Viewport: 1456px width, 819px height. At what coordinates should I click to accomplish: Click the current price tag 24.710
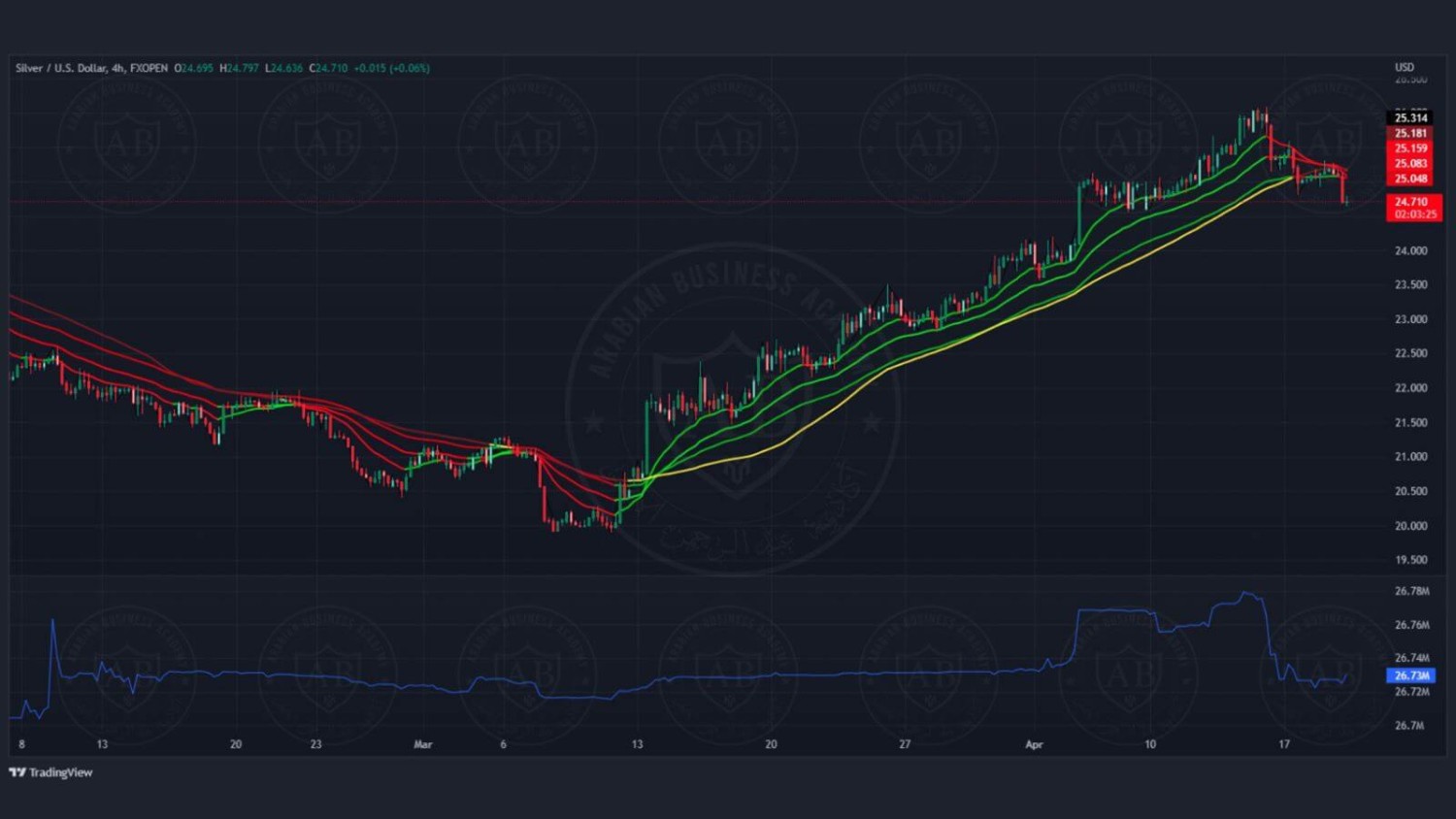pos(1412,202)
